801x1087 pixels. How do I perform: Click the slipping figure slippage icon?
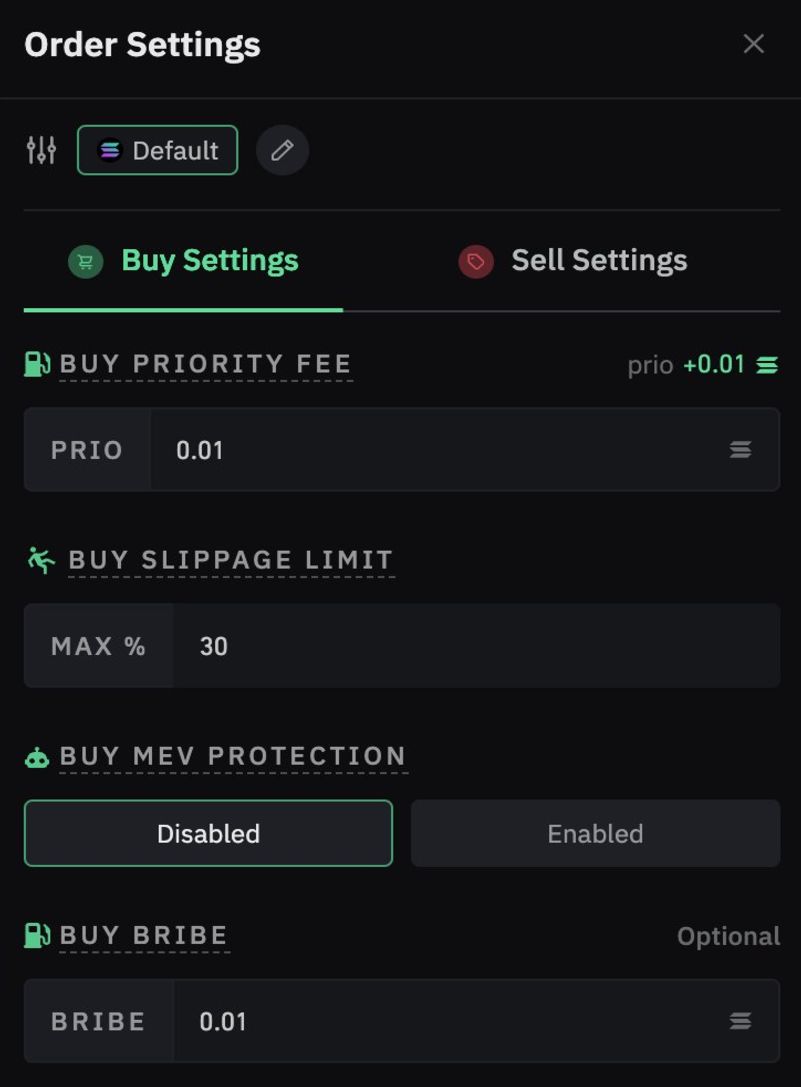(x=41, y=560)
